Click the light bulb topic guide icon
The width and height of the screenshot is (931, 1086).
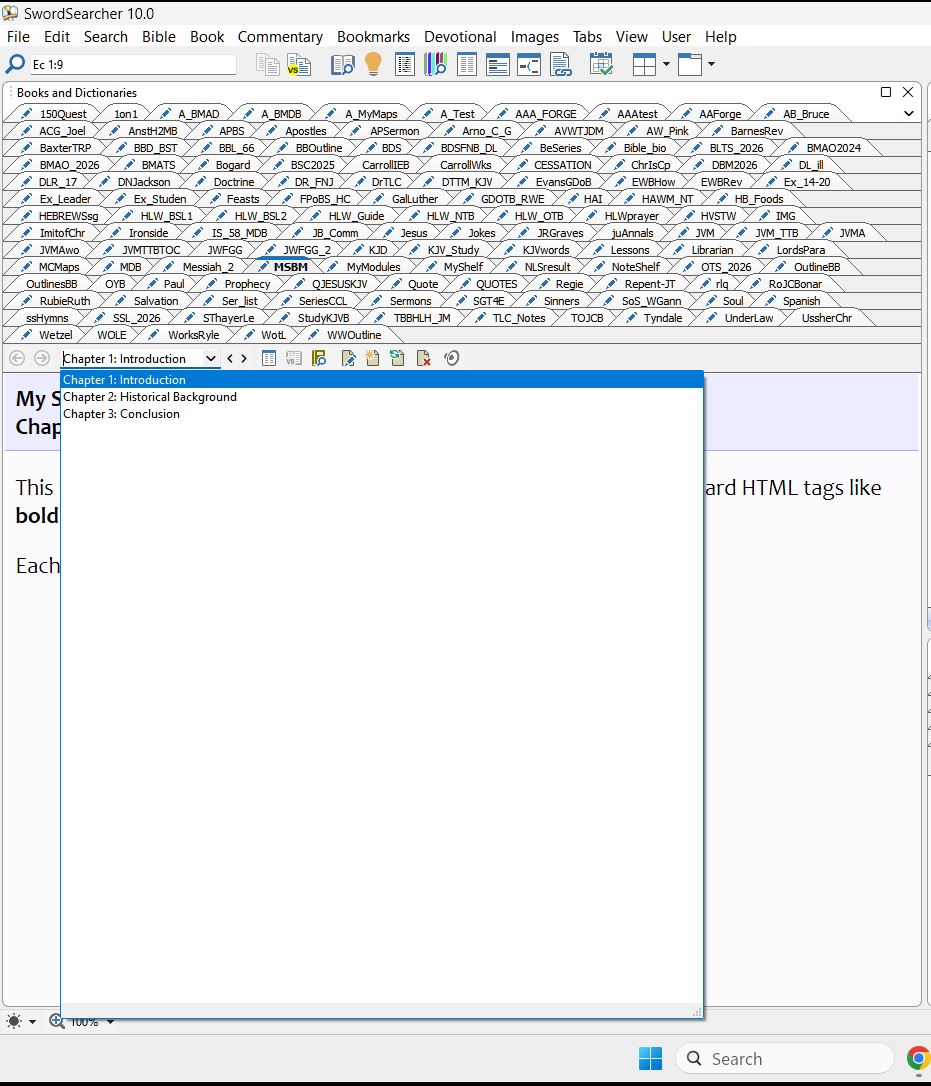(x=373, y=64)
